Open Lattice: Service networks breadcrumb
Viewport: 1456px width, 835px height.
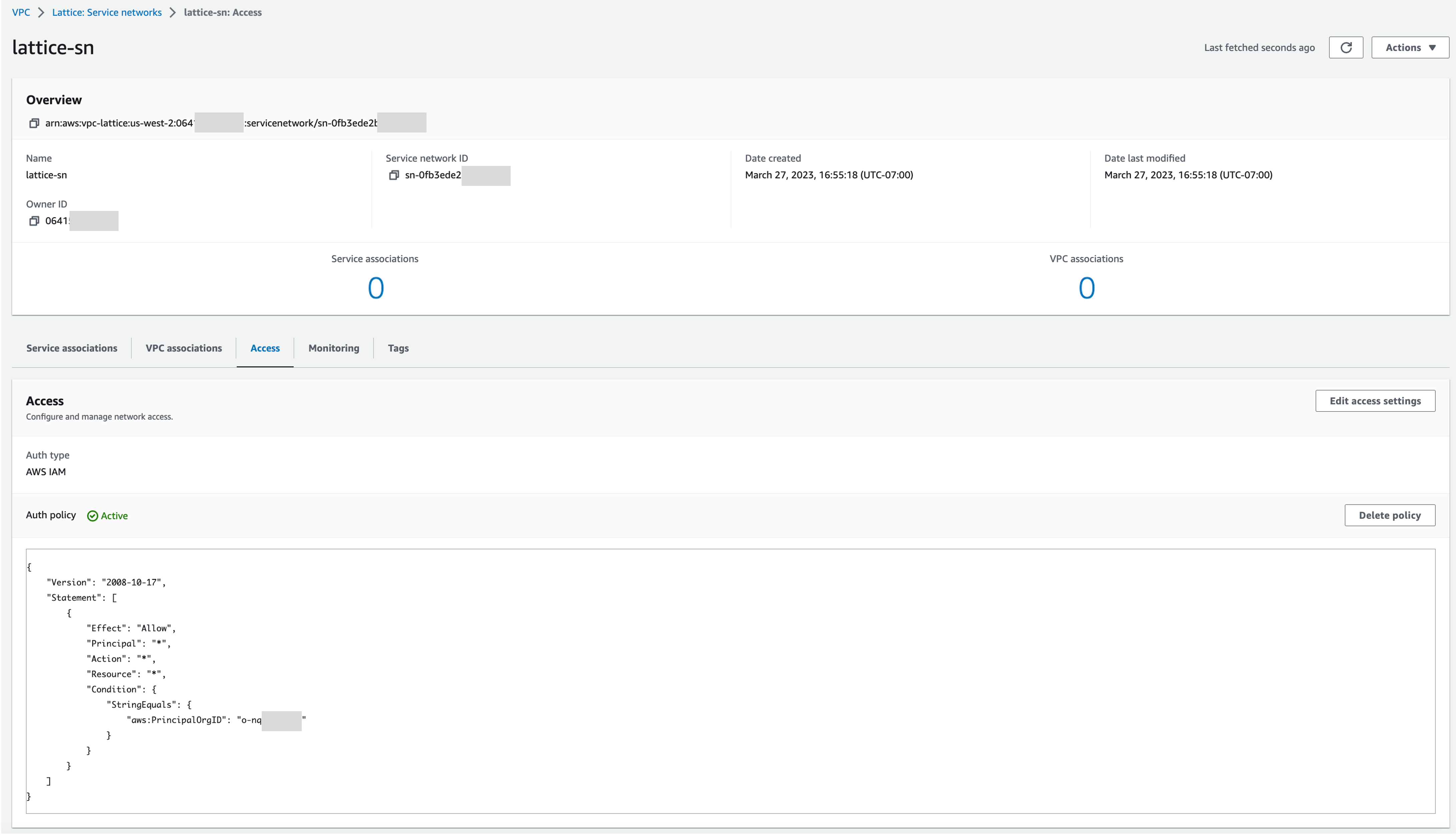(x=107, y=12)
